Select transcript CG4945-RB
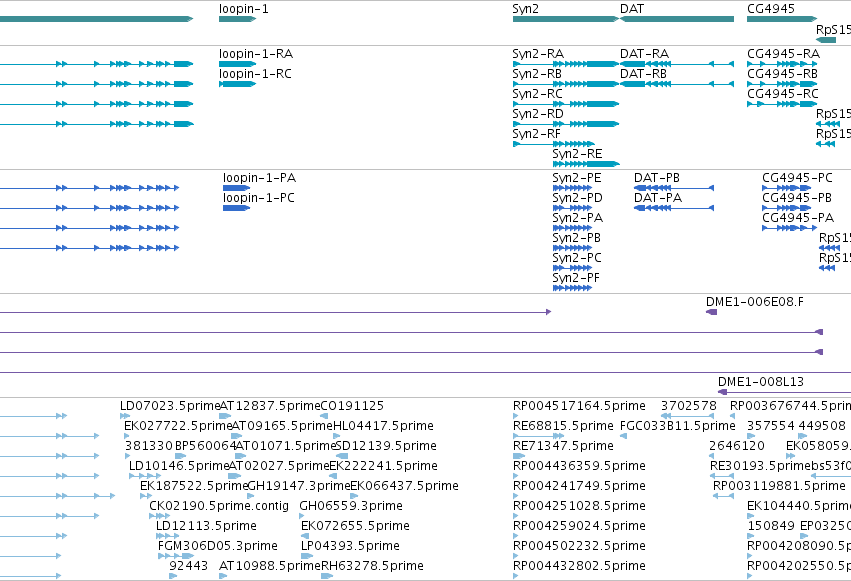851x581 pixels. pyautogui.click(x=782, y=84)
